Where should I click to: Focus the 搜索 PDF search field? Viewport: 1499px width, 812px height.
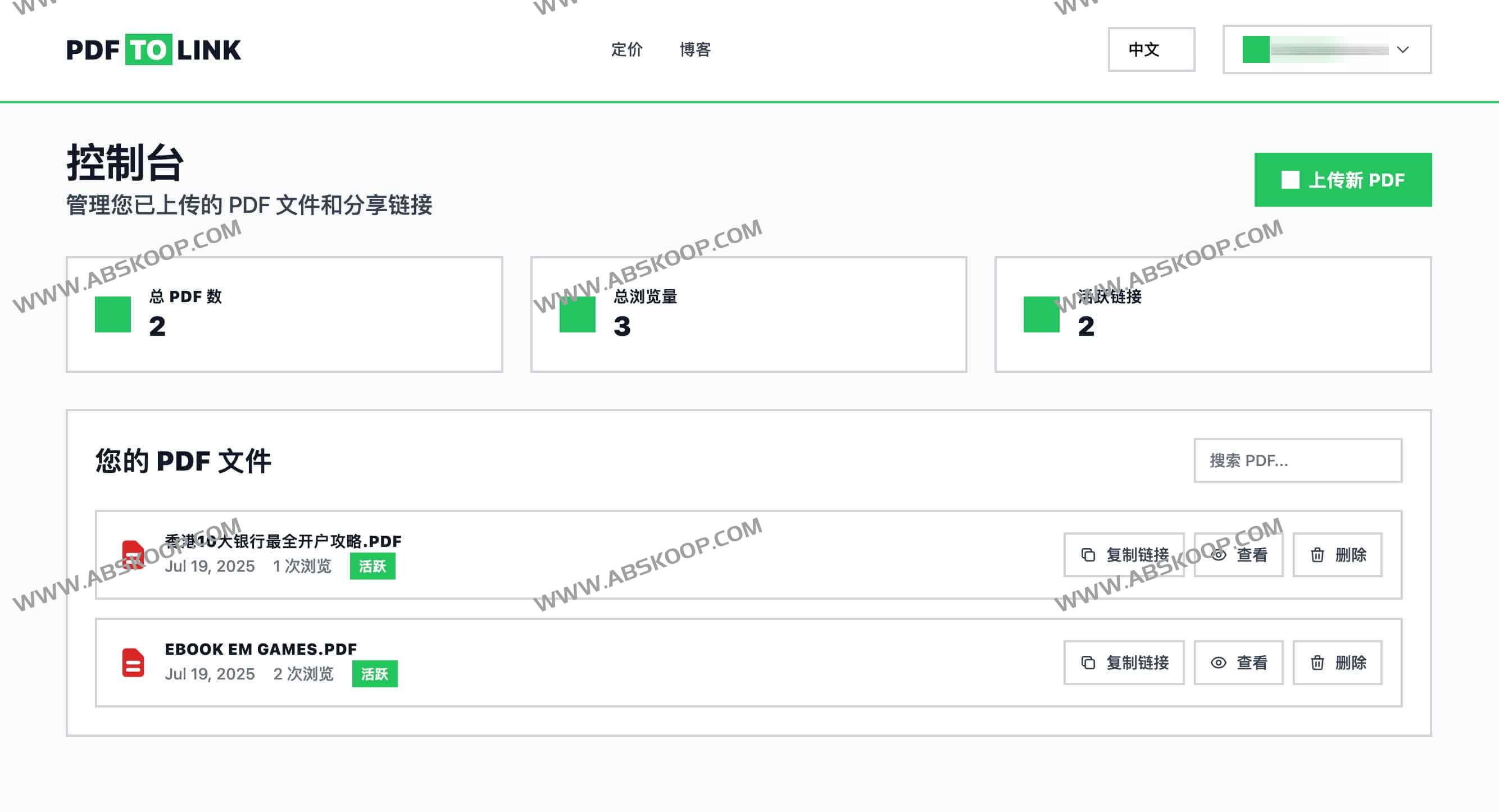tap(1297, 460)
